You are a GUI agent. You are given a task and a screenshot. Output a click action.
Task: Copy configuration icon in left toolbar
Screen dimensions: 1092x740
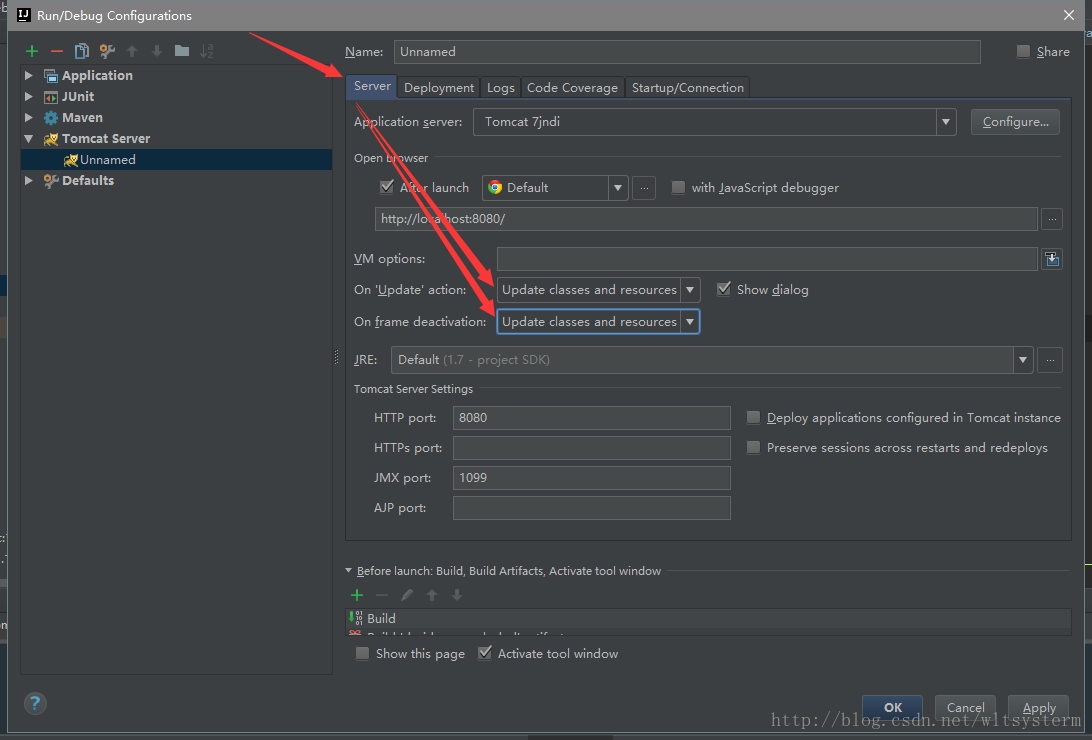pyautogui.click(x=81, y=51)
